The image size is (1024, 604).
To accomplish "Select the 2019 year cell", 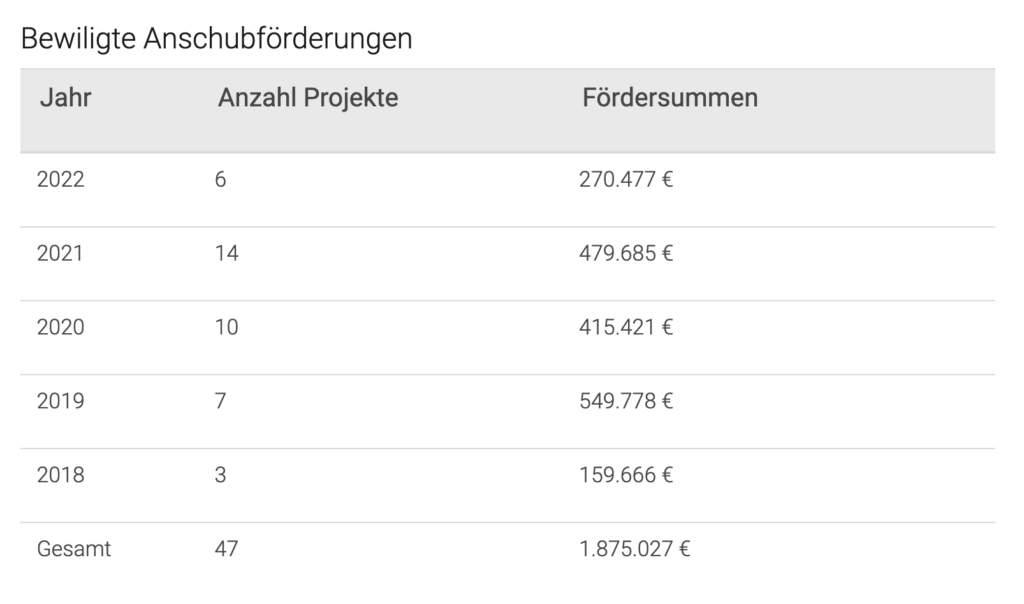I will point(61,402).
